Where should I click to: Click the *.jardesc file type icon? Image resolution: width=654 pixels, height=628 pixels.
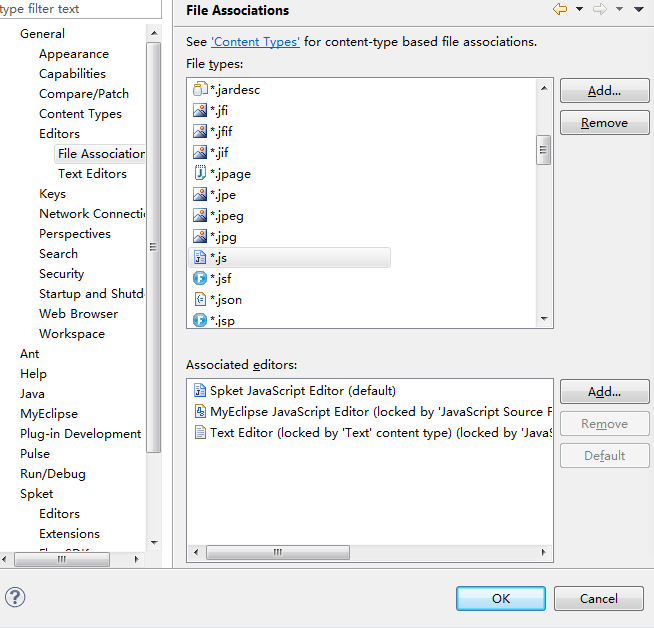[x=200, y=89]
